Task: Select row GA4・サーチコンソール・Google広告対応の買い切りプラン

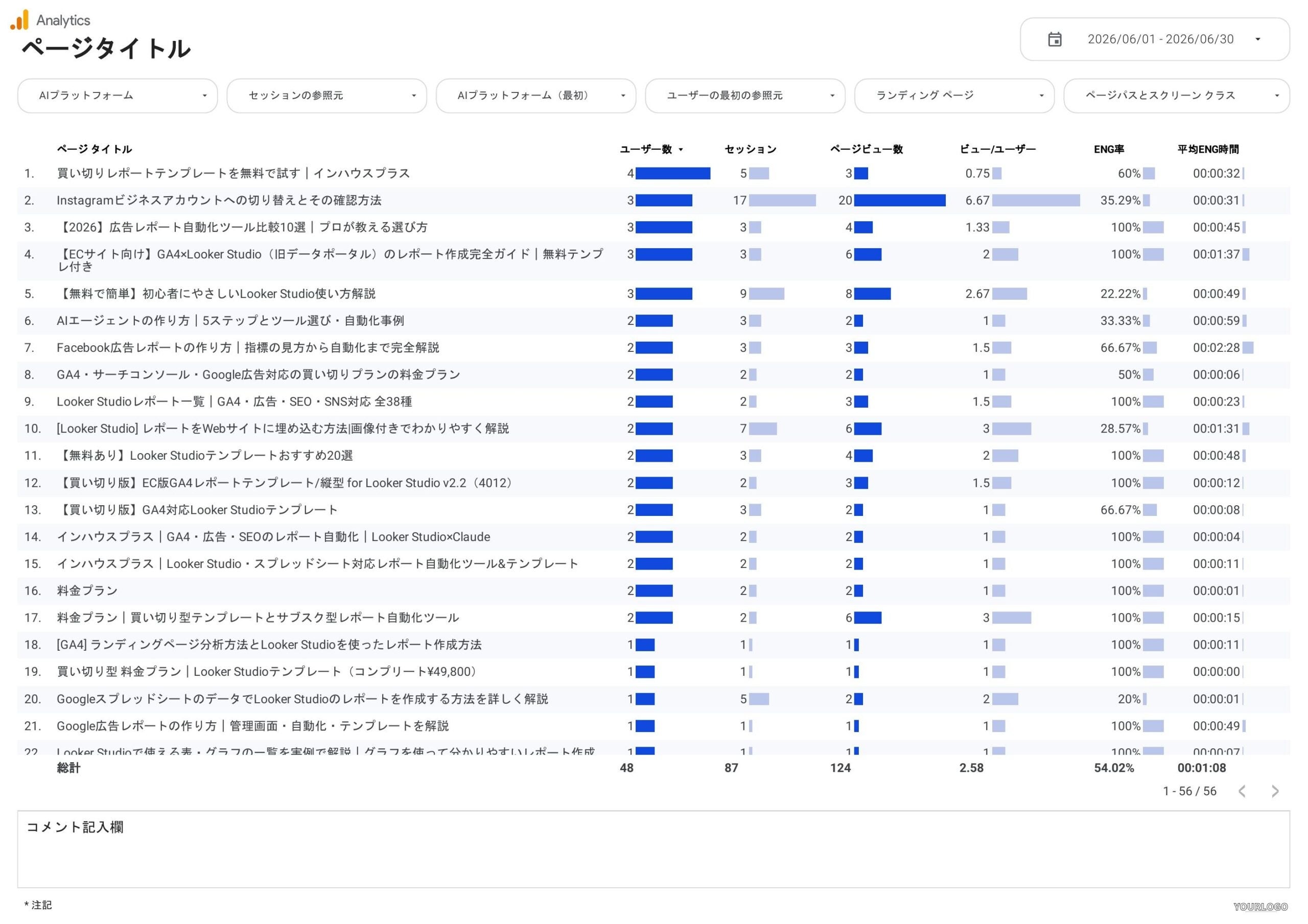Action: tap(653, 375)
